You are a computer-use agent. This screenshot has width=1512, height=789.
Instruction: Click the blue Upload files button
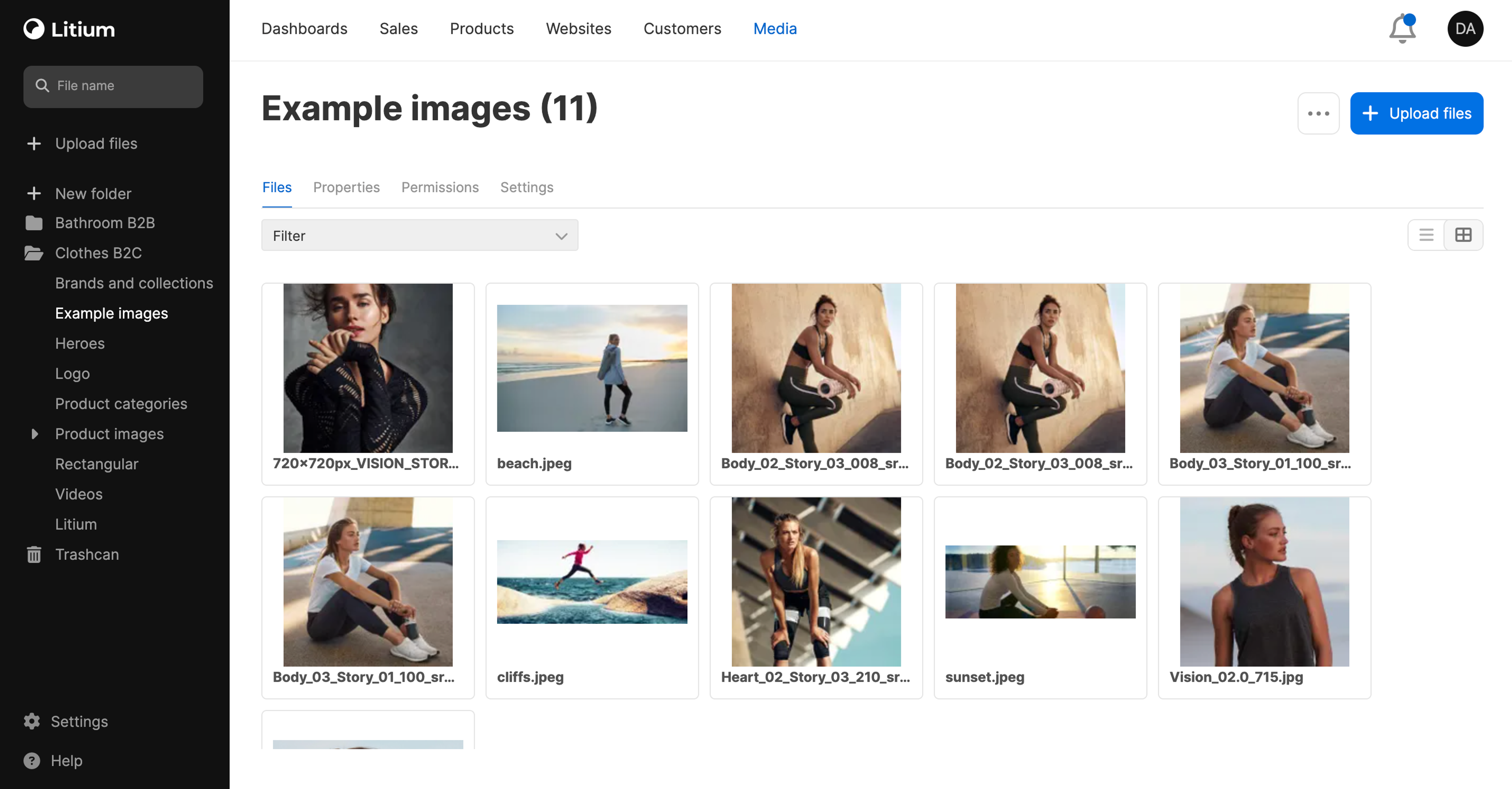1416,113
